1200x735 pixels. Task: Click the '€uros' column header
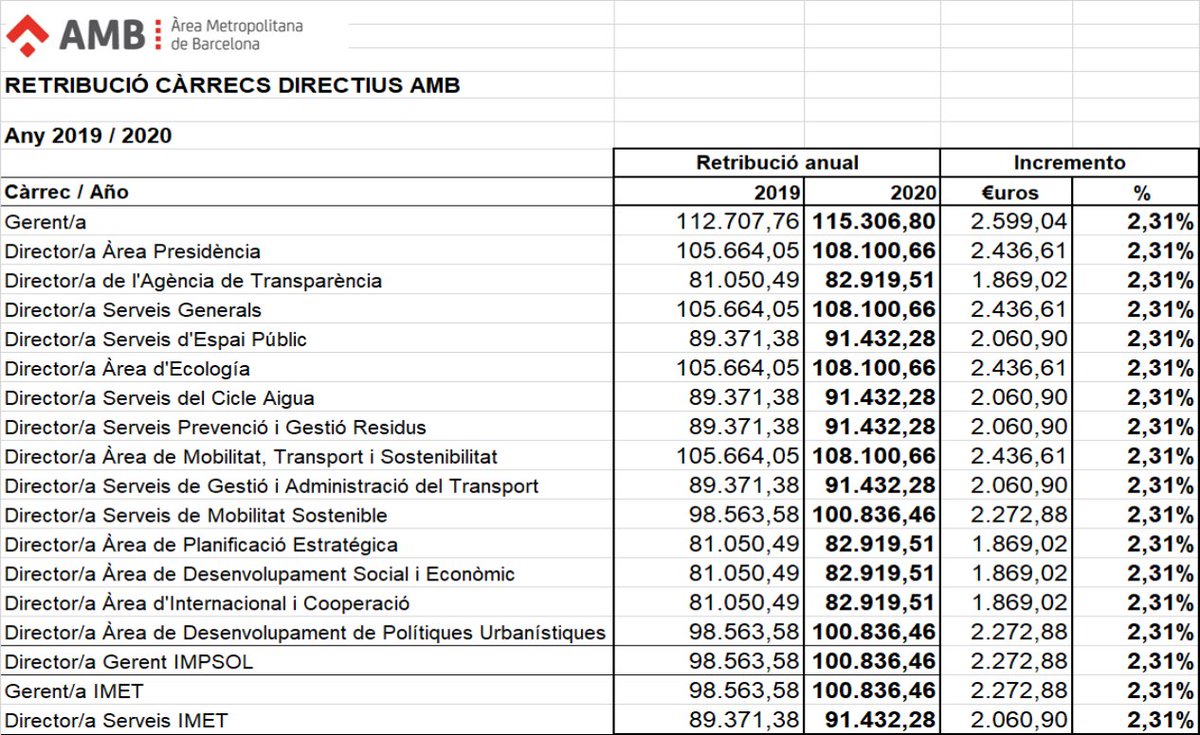tap(1006, 192)
